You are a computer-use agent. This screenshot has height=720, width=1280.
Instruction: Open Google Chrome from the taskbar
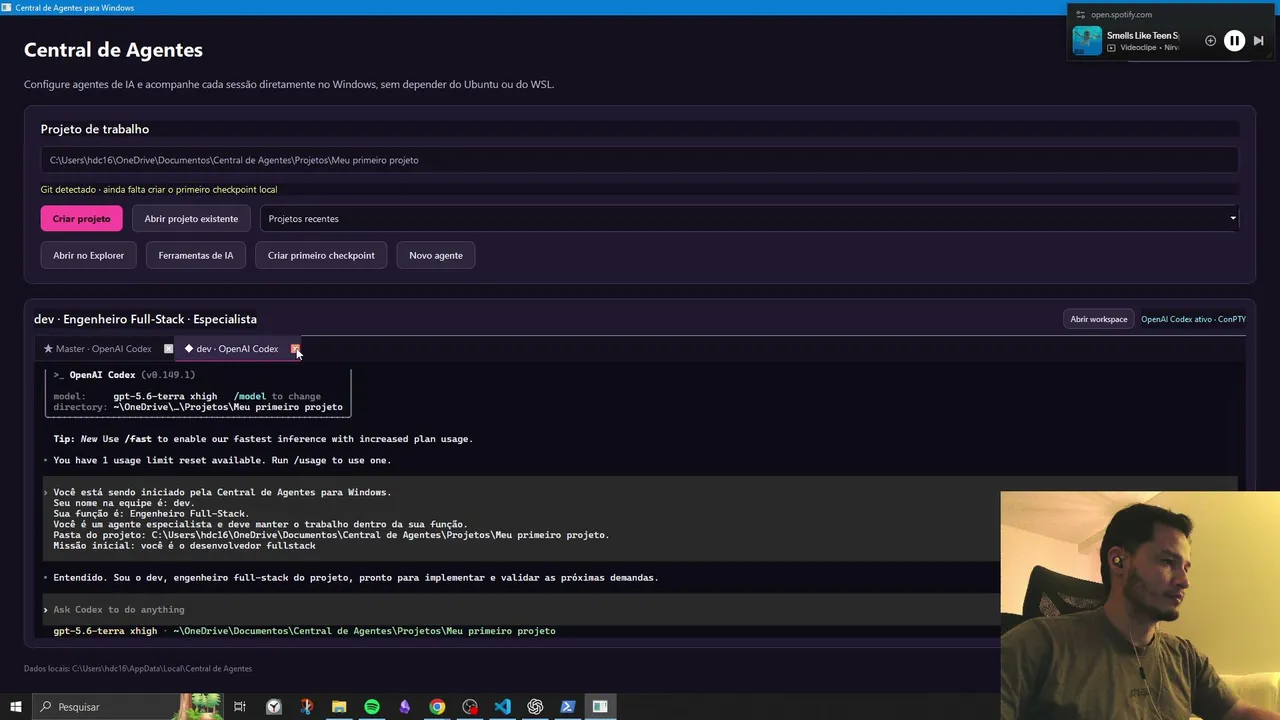coord(437,707)
